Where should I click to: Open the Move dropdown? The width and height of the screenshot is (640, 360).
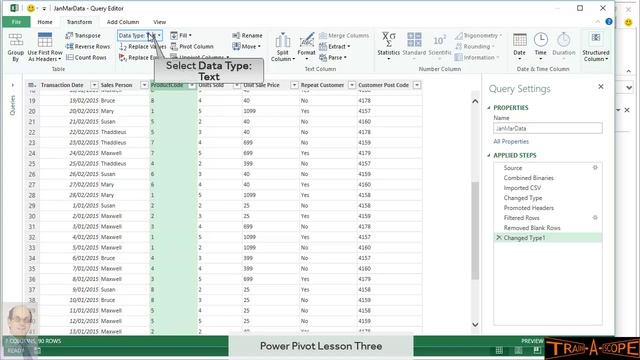tap(246, 47)
